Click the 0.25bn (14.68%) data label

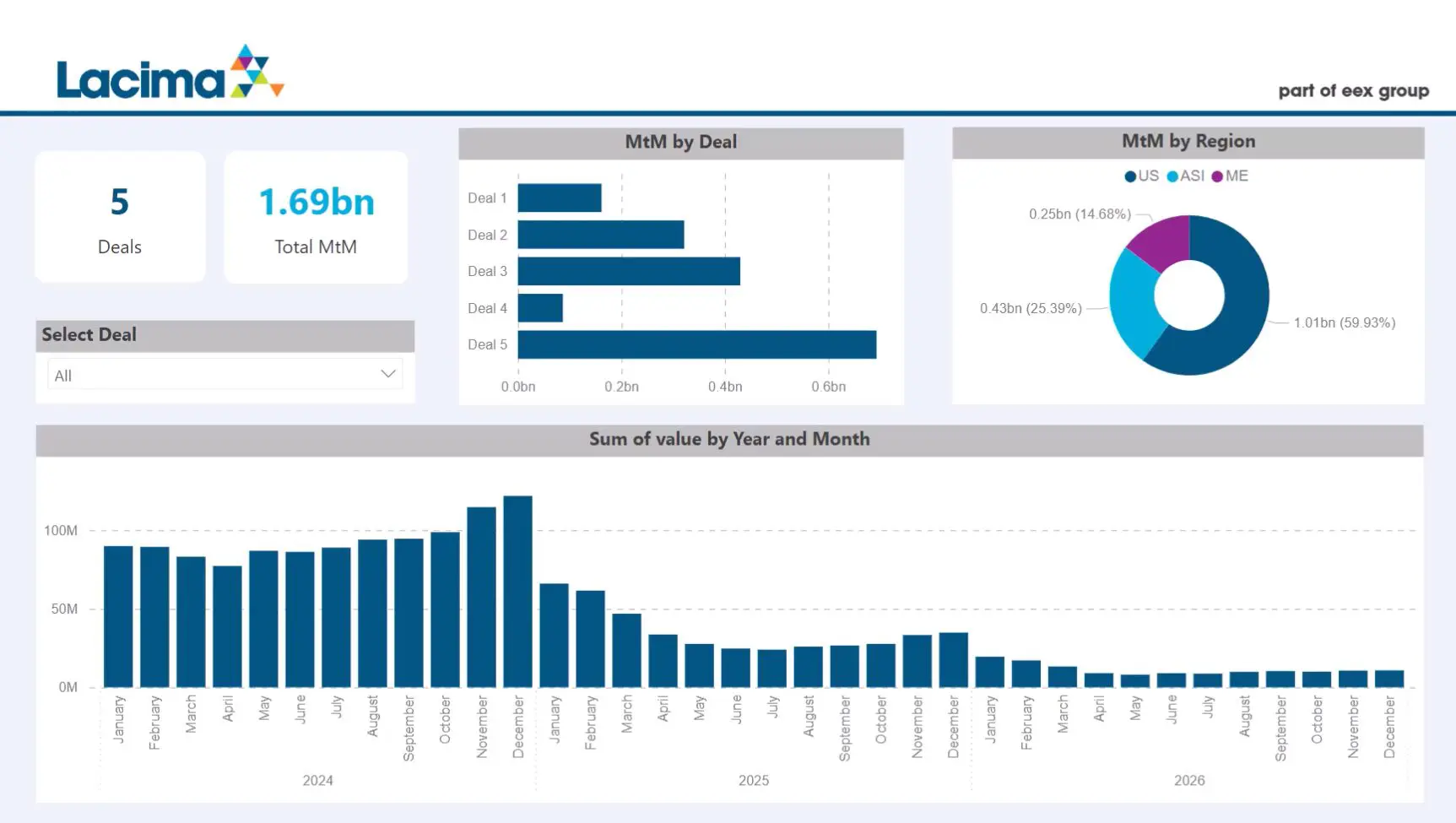[x=1080, y=214]
